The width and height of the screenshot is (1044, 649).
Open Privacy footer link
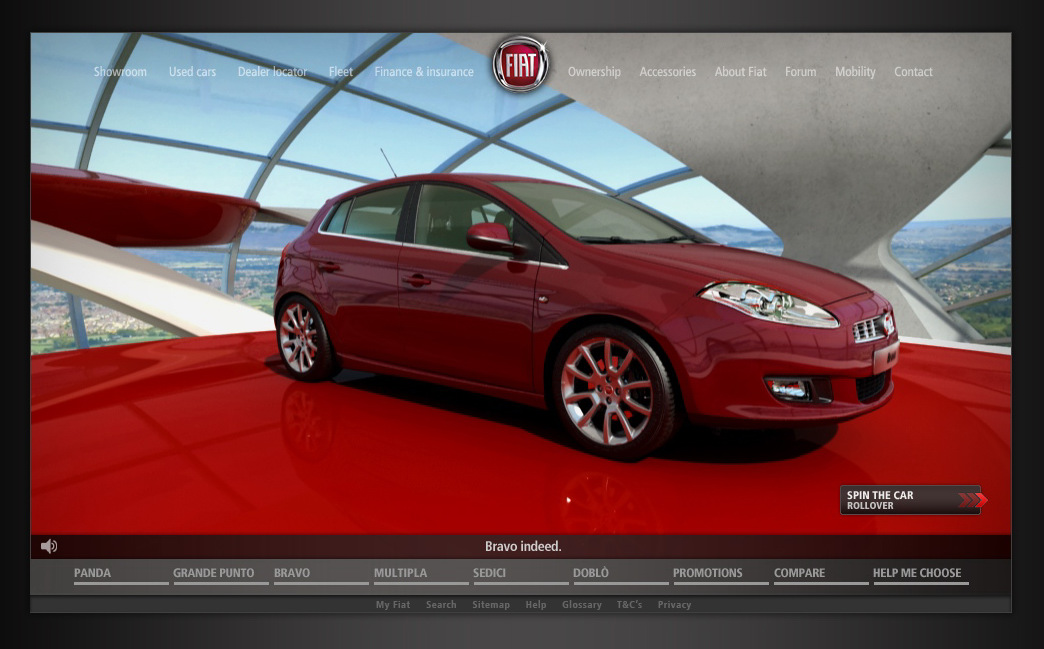point(674,604)
